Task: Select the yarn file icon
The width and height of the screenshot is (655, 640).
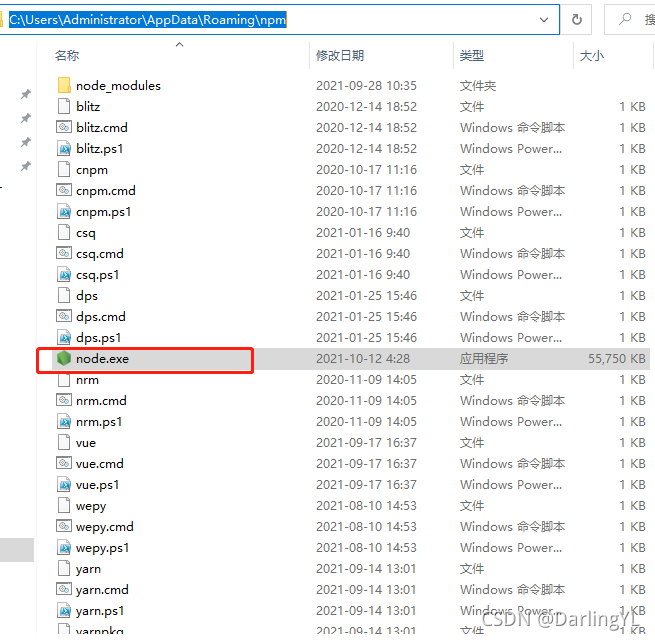Action: (x=64, y=569)
